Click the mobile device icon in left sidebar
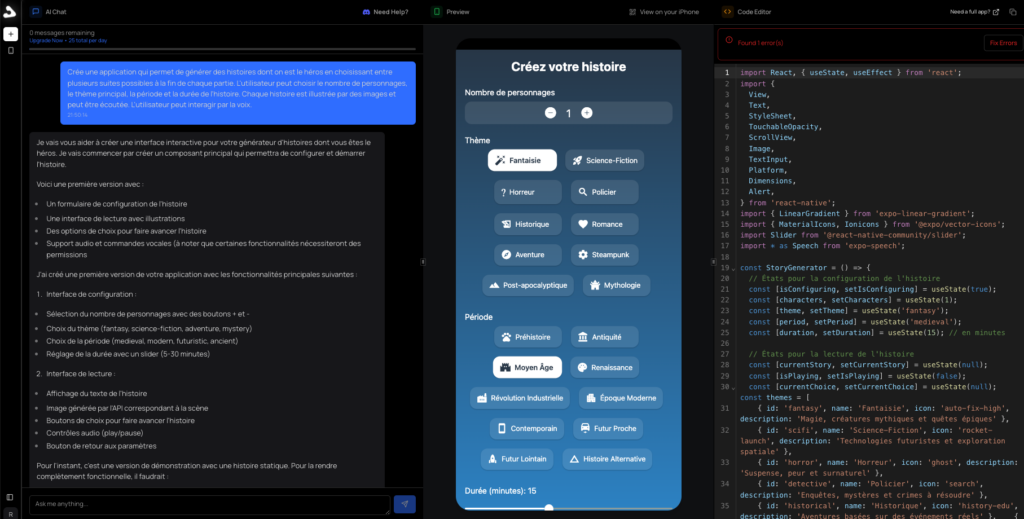The image size is (1024, 519). [x=11, y=51]
